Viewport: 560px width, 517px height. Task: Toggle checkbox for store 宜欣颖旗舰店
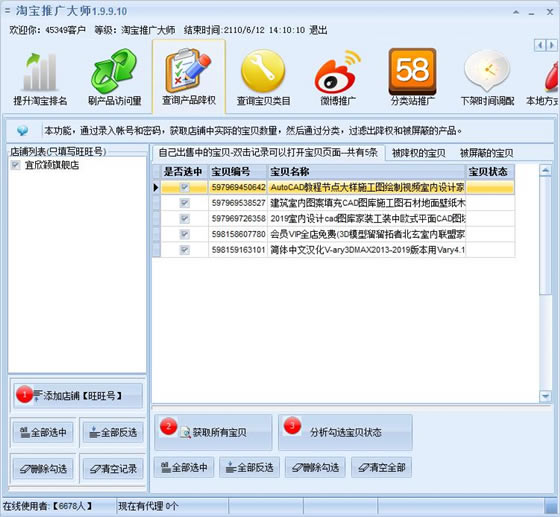pos(16,165)
